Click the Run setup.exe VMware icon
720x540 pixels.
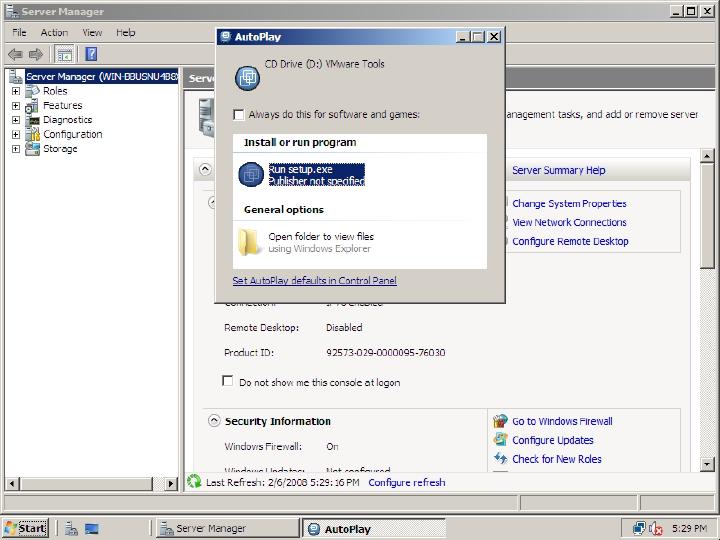pyautogui.click(x=251, y=174)
